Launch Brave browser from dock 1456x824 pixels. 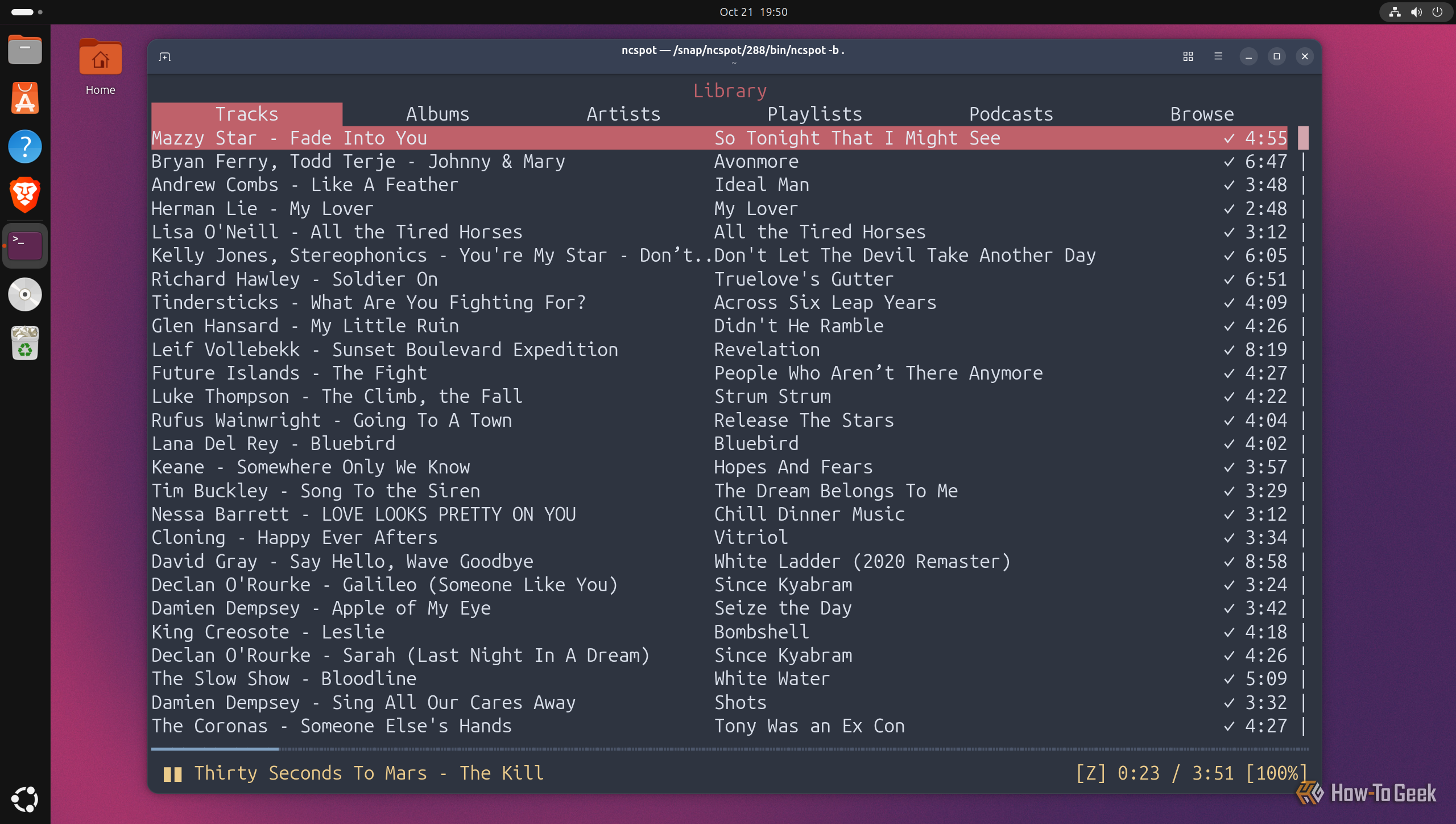click(x=25, y=195)
